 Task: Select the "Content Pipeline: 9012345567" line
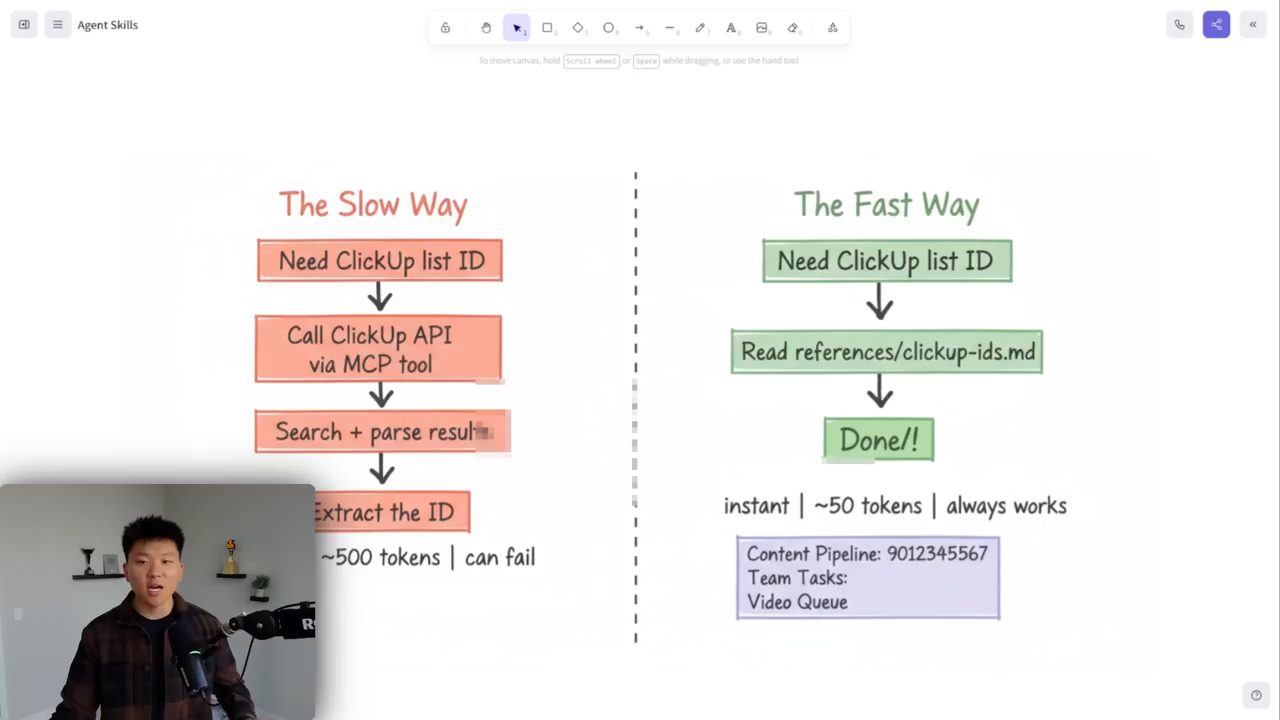click(867, 554)
